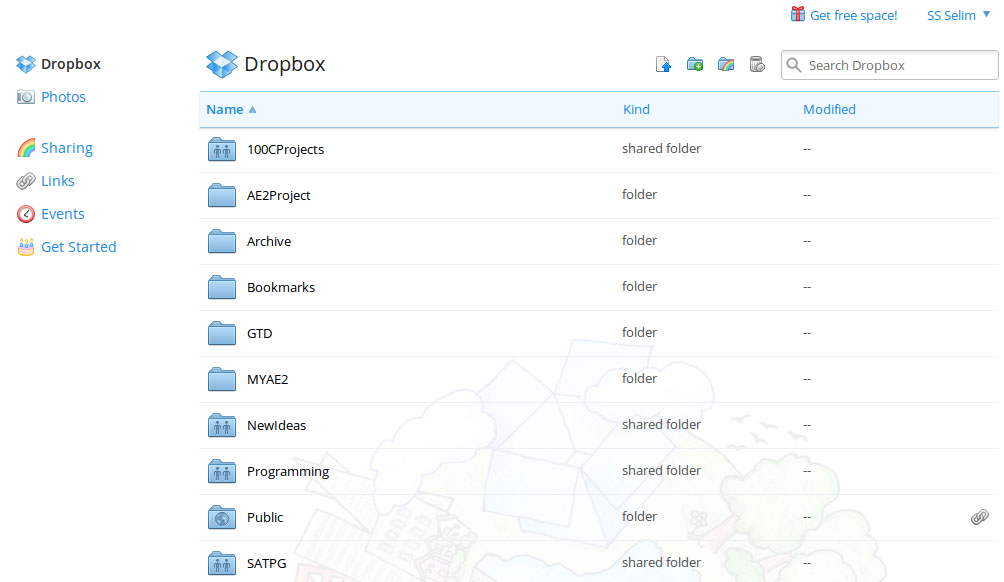This screenshot has height=582, width=1004.
Task: Open the SATPG folder name
Action: 266,563
